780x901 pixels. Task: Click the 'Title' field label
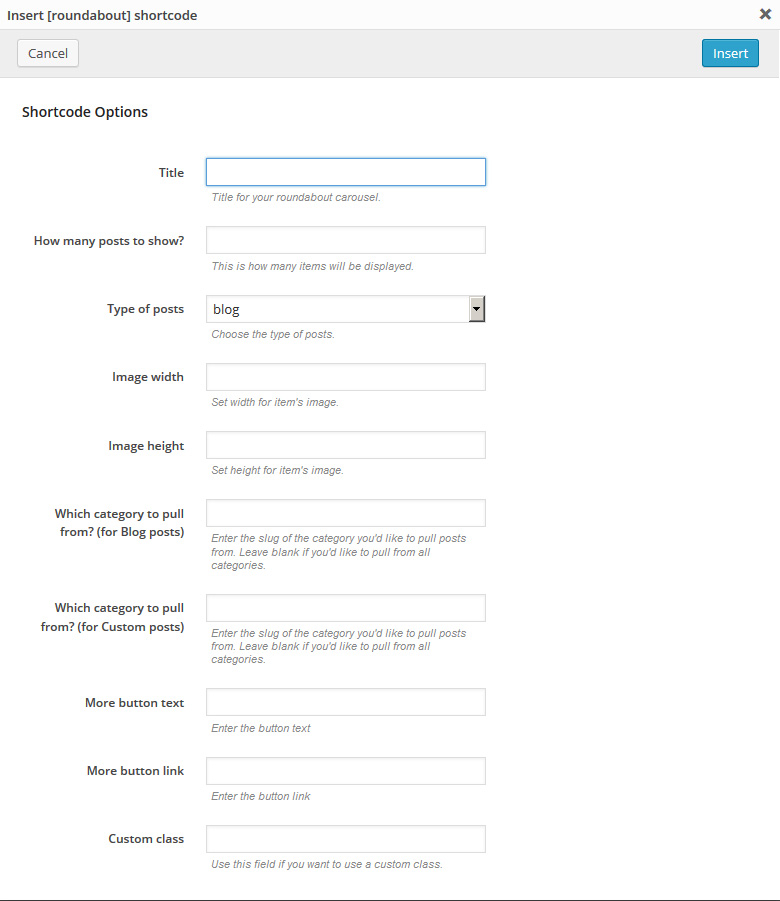pos(171,173)
